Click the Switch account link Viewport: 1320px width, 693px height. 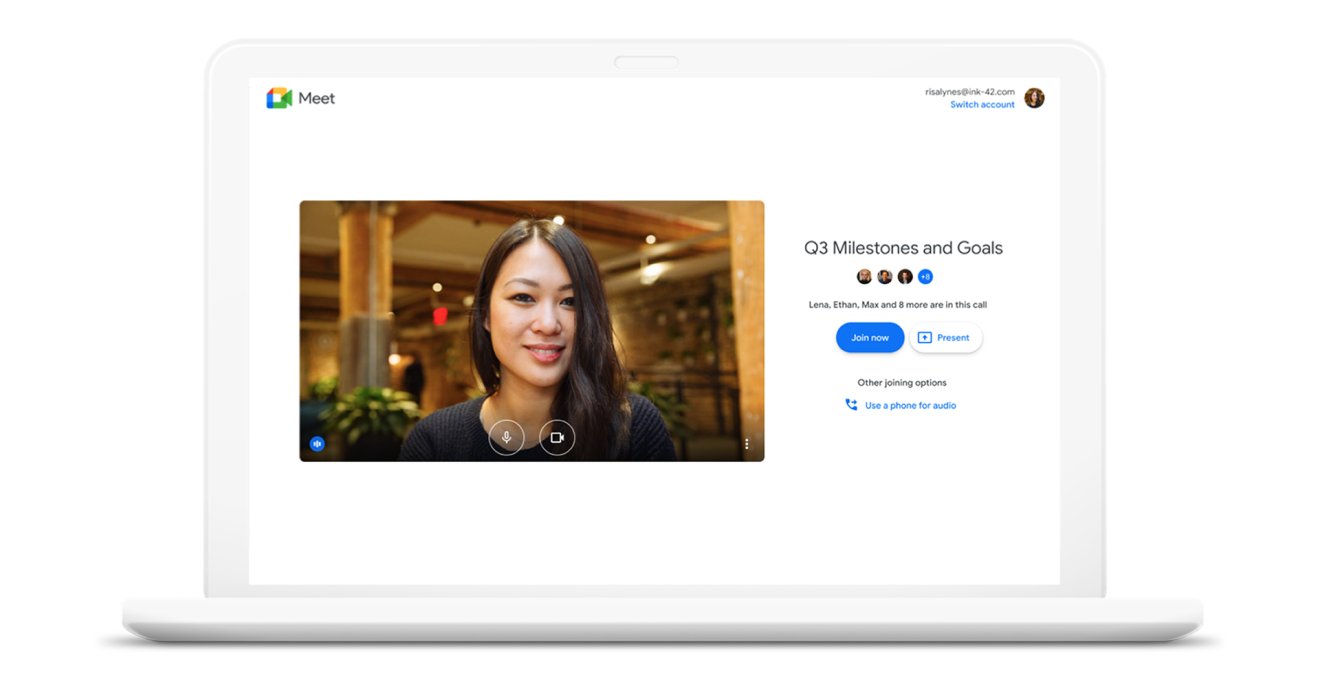click(x=982, y=105)
